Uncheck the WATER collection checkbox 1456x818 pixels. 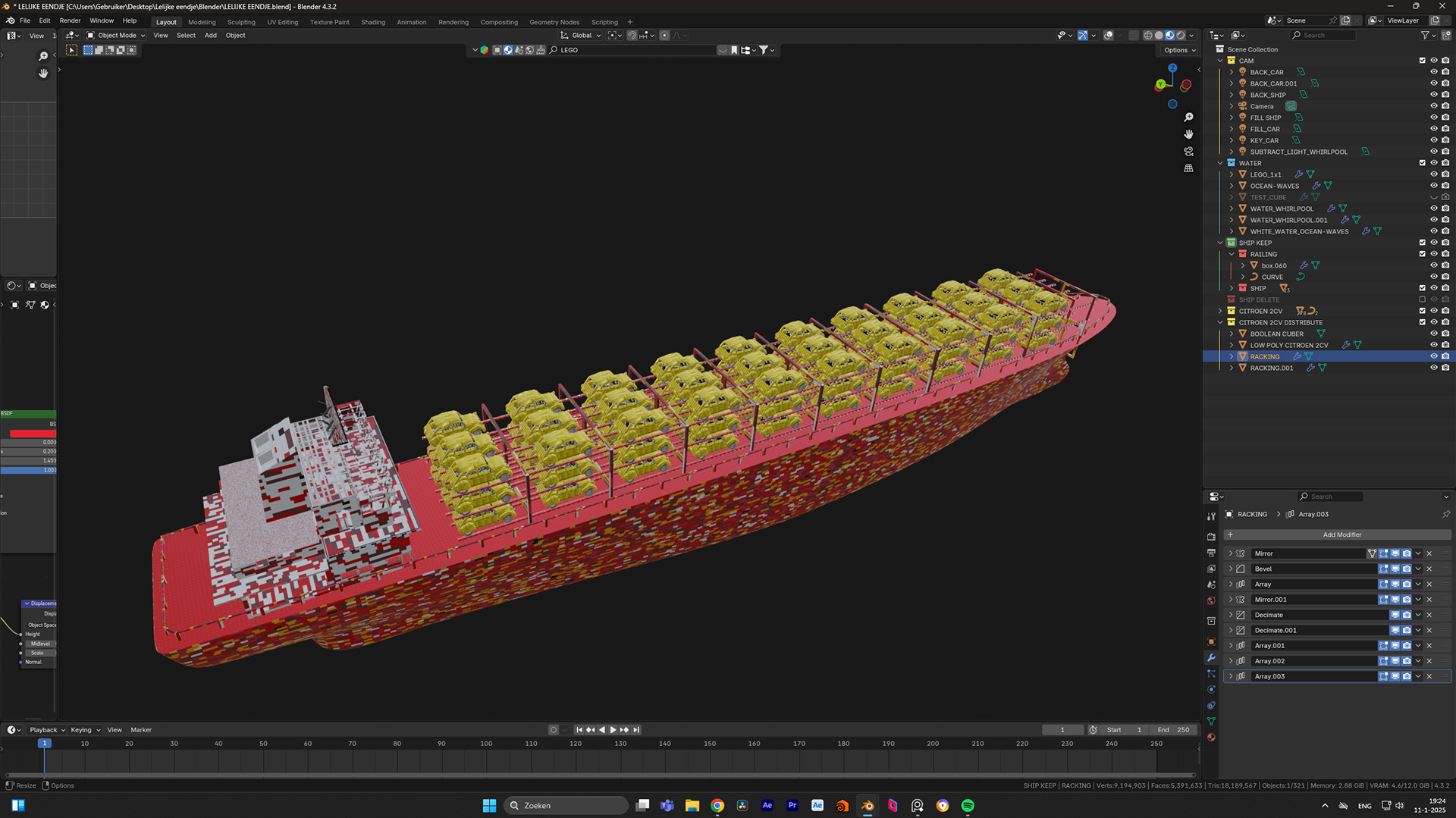(1423, 163)
